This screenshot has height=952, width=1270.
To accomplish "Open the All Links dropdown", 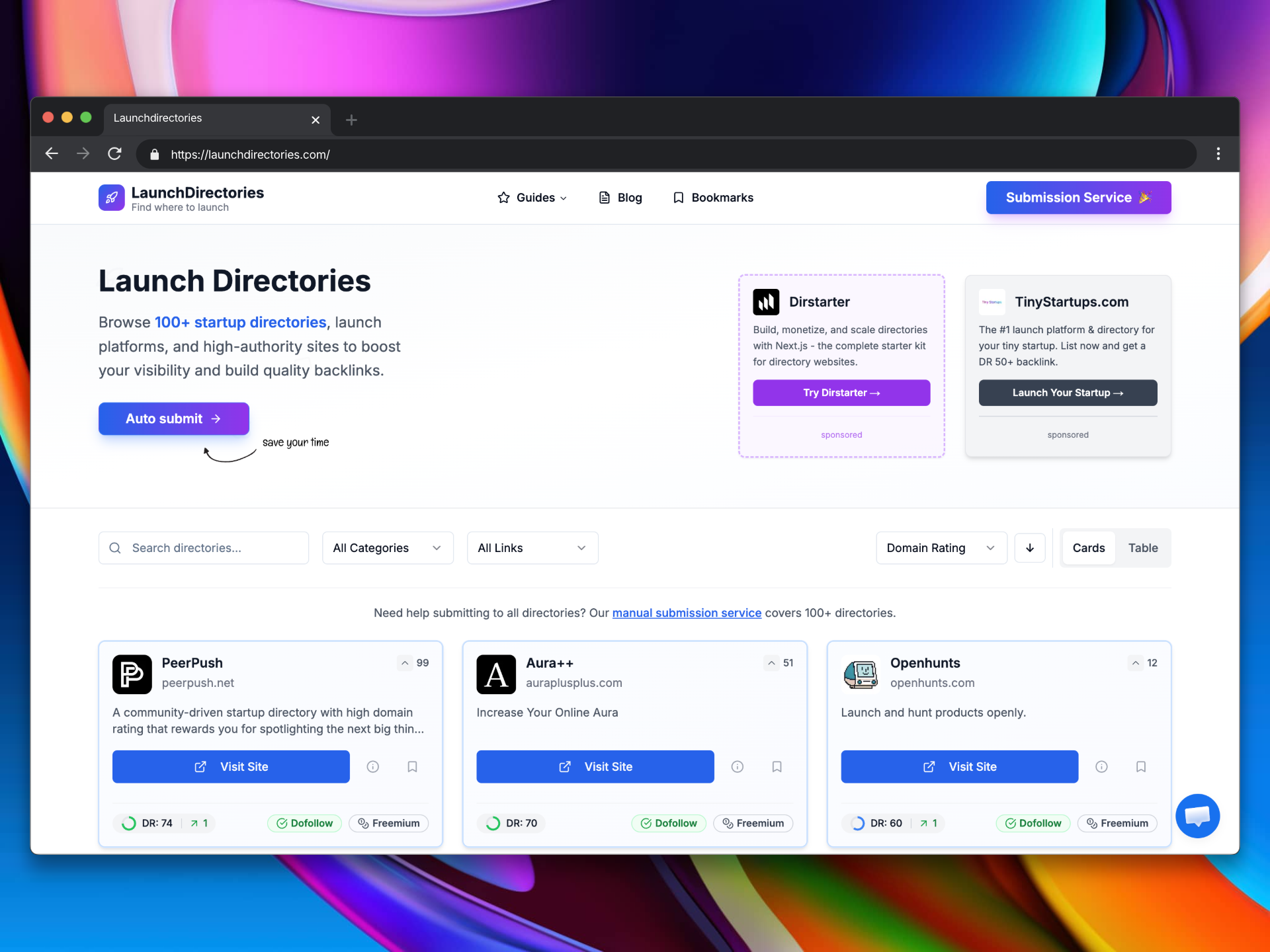I will point(532,548).
